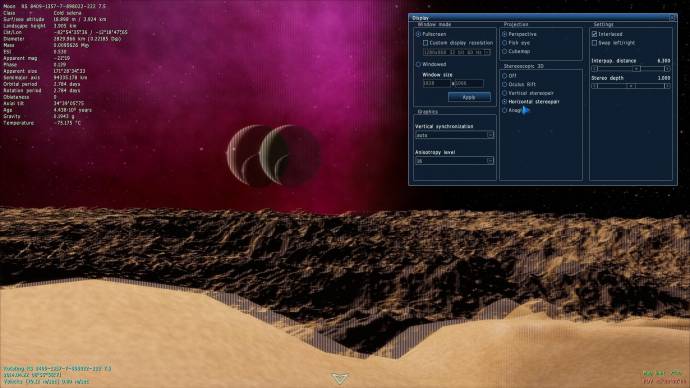Viewport: 690px width, 388px height.
Task: Toggle the Interlaced checkbox
Action: [x=595, y=34]
